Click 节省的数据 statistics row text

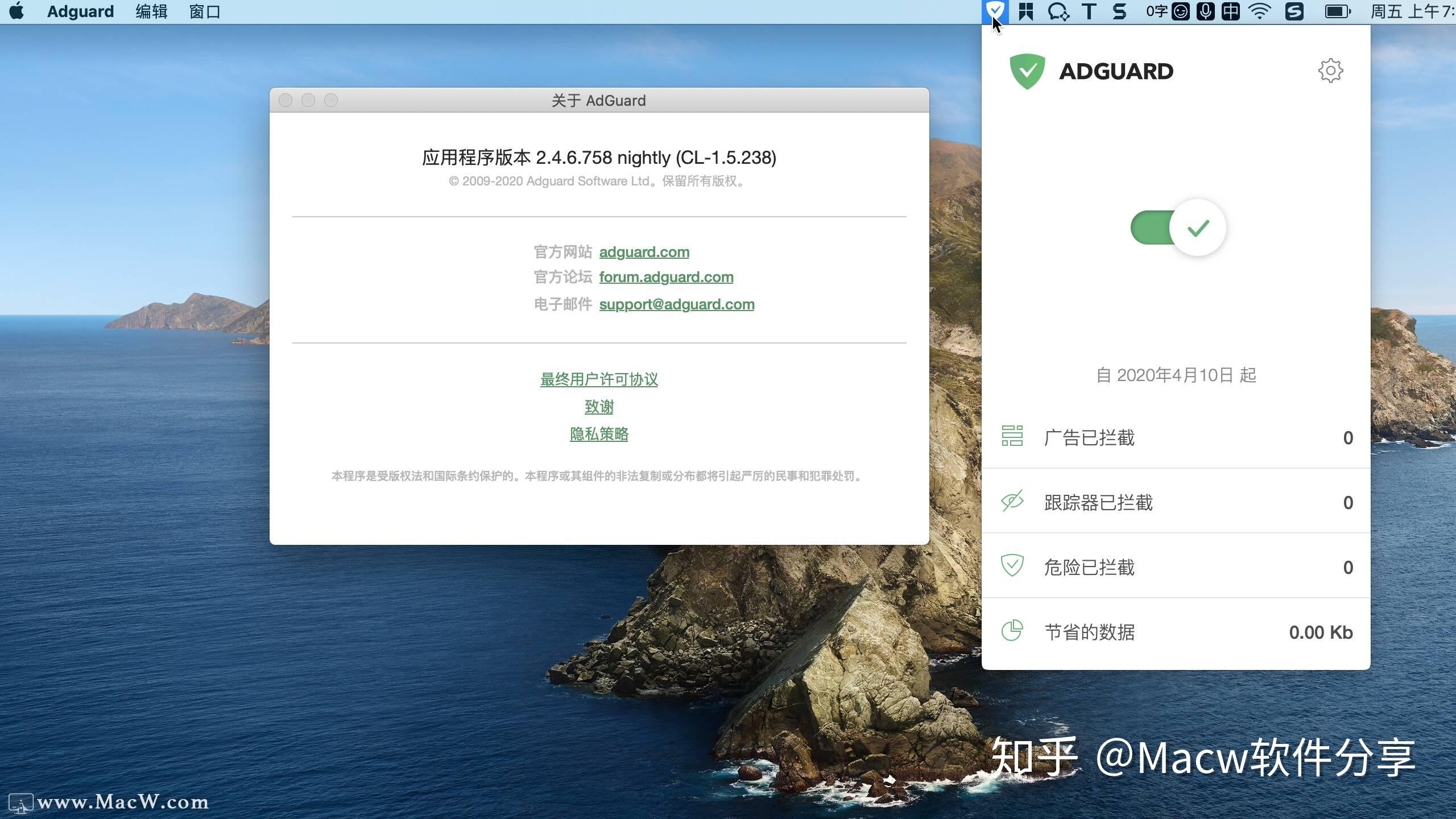point(1089,632)
